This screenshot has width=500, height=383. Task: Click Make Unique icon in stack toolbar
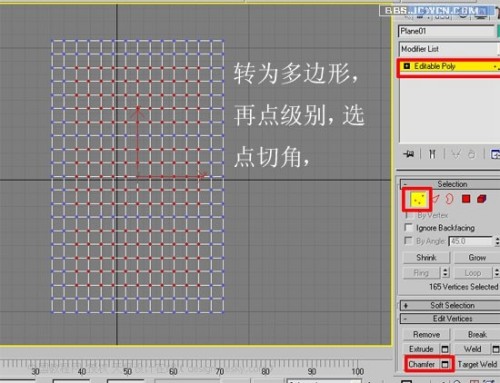tap(455, 154)
